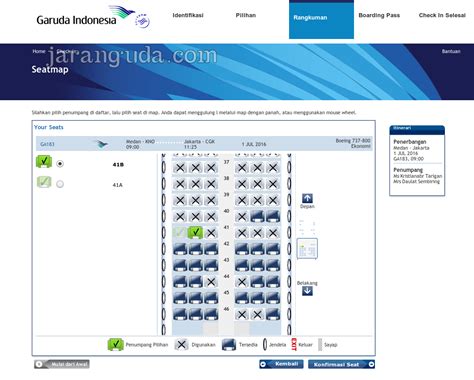
Task: Move the seat map forward with Depan arrow
Action: (x=307, y=198)
